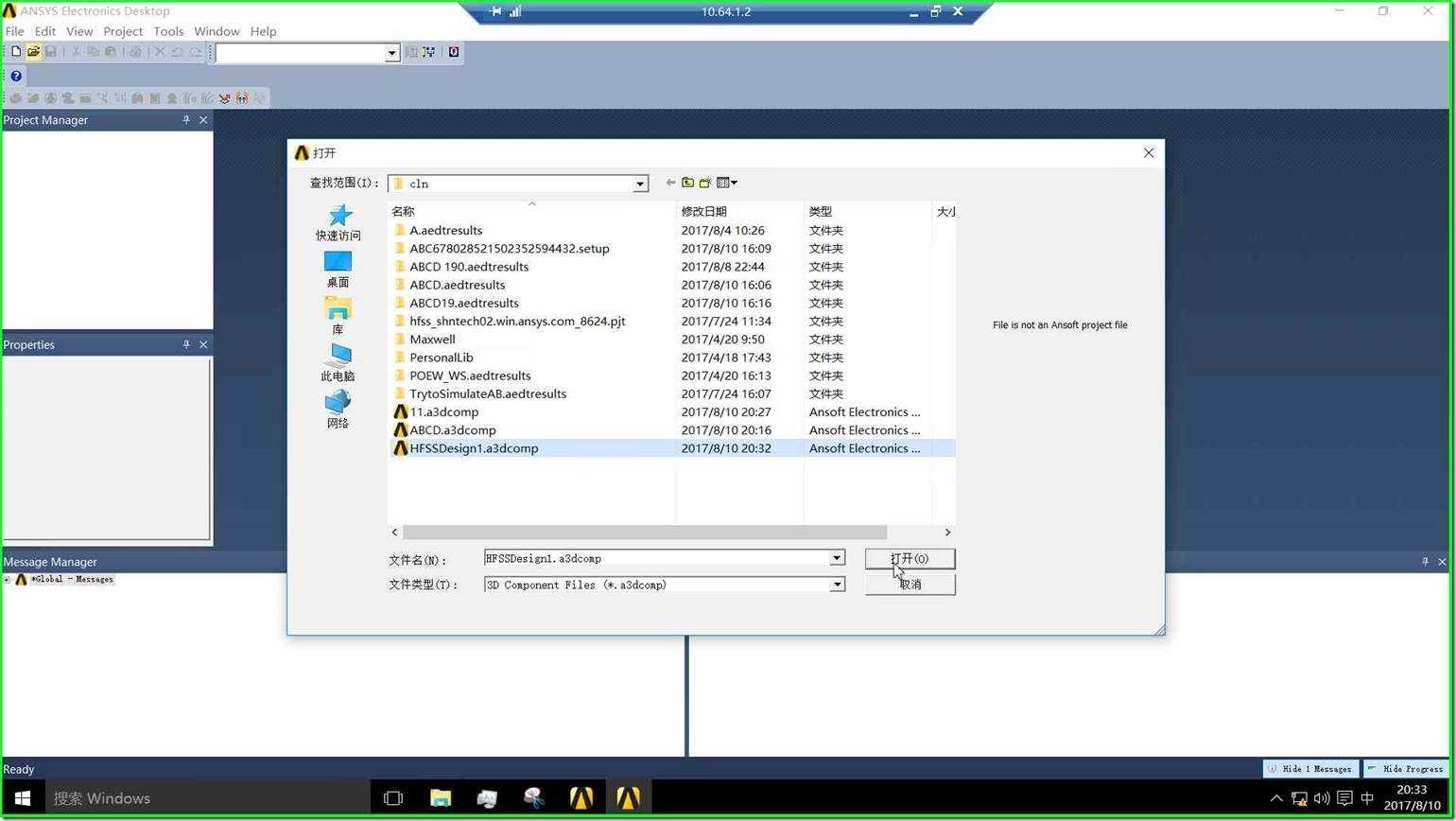This screenshot has width=1456, height=821.
Task: Open the empty top toolbar combo box dropdown
Action: click(x=391, y=53)
